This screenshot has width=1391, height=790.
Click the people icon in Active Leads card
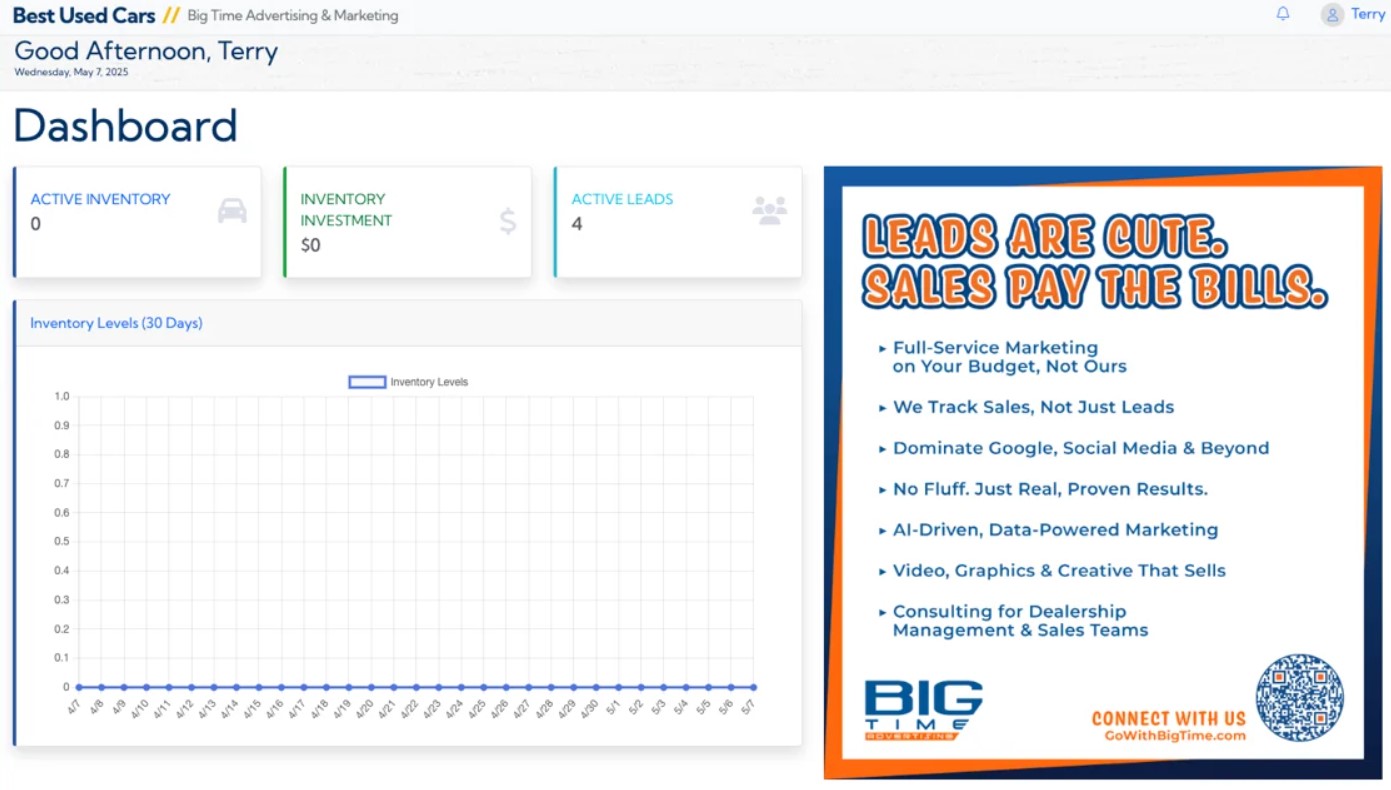pyautogui.click(x=769, y=211)
